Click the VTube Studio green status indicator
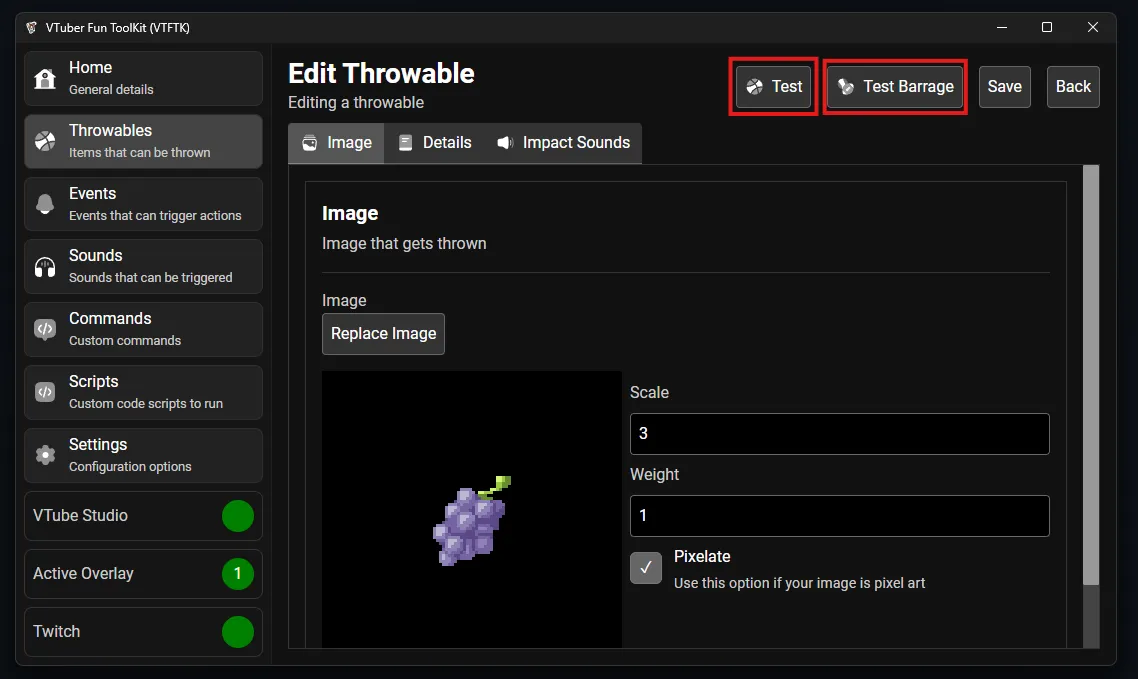1138x679 pixels. point(237,516)
